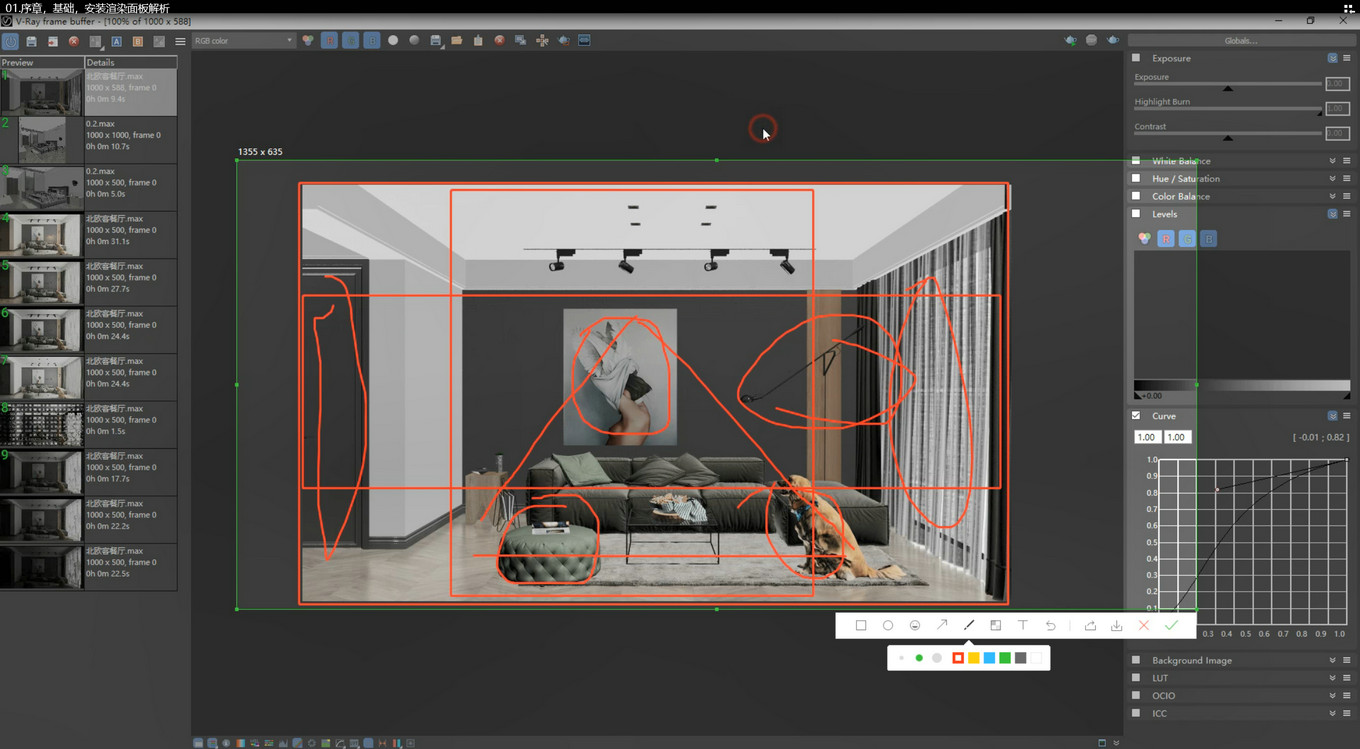Undo the last annotation stroke
Viewport: 1360px width, 749px height.
tap(1050, 625)
